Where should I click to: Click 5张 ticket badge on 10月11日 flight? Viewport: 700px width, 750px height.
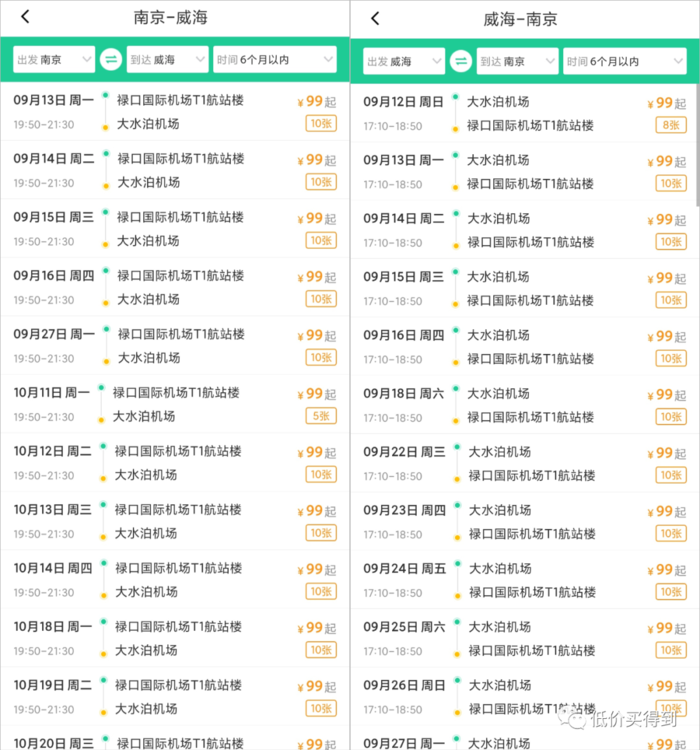pos(321,416)
